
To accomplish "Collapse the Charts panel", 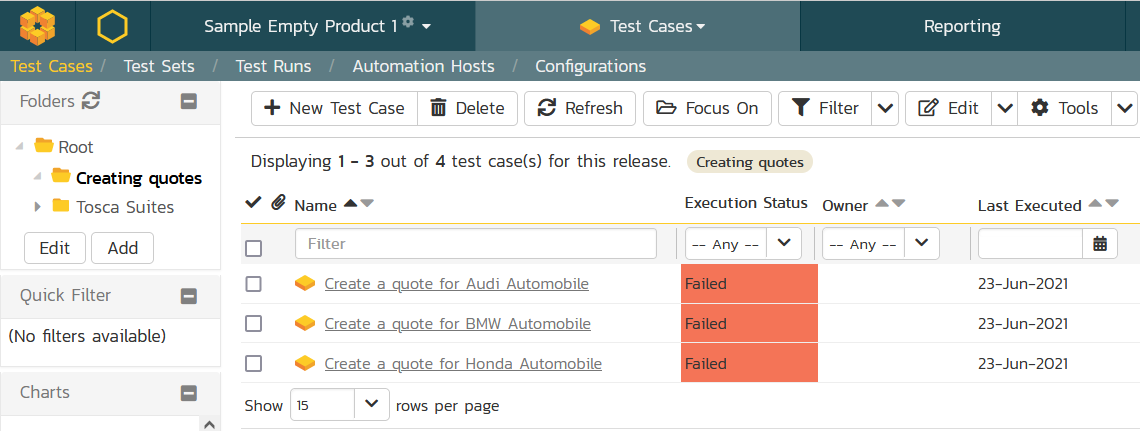I will [188, 393].
